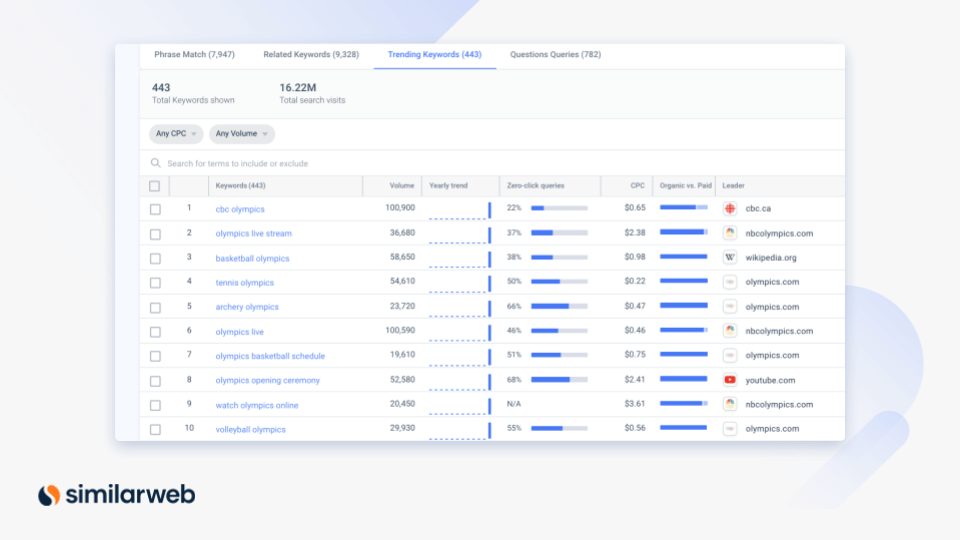The width and height of the screenshot is (960, 540).
Task: Click the youtube.com leader domain
Action: click(770, 380)
